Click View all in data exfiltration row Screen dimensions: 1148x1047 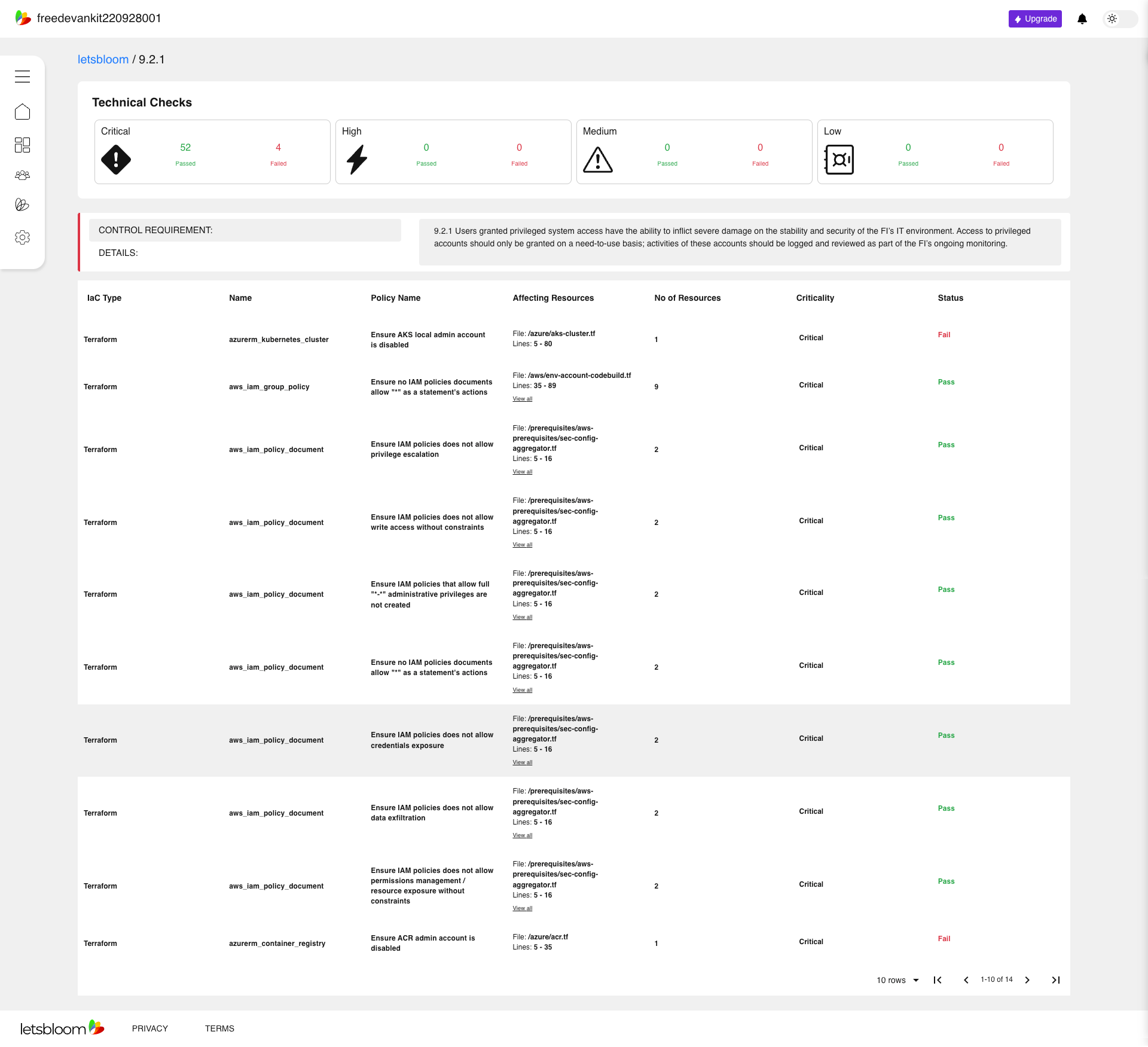click(x=522, y=835)
